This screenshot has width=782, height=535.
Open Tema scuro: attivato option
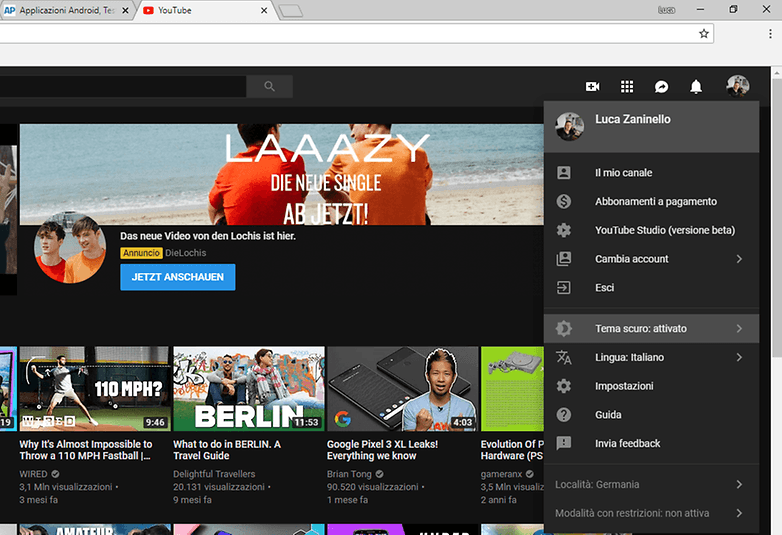pos(651,329)
